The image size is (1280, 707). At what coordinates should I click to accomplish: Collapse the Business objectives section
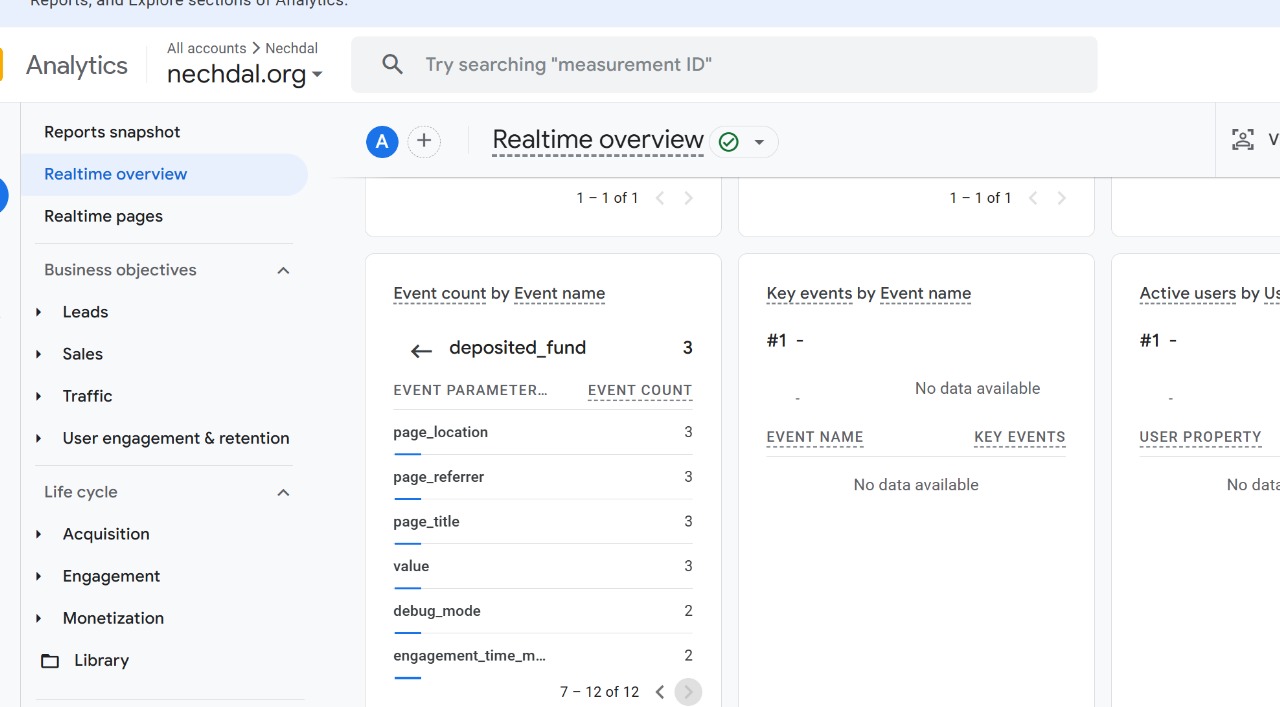(x=283, y=271)
